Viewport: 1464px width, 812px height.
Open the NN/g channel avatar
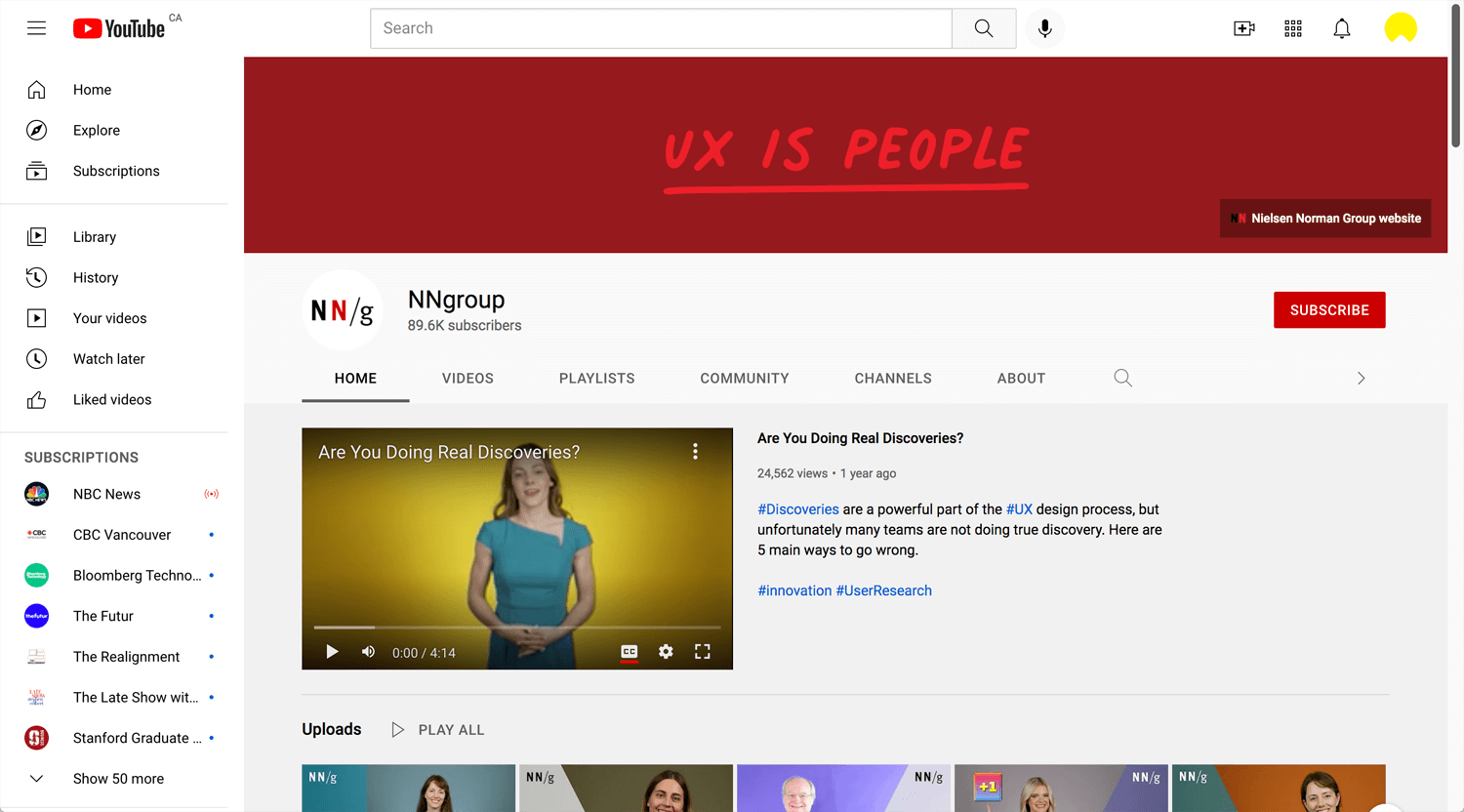(x=342, y=310)
